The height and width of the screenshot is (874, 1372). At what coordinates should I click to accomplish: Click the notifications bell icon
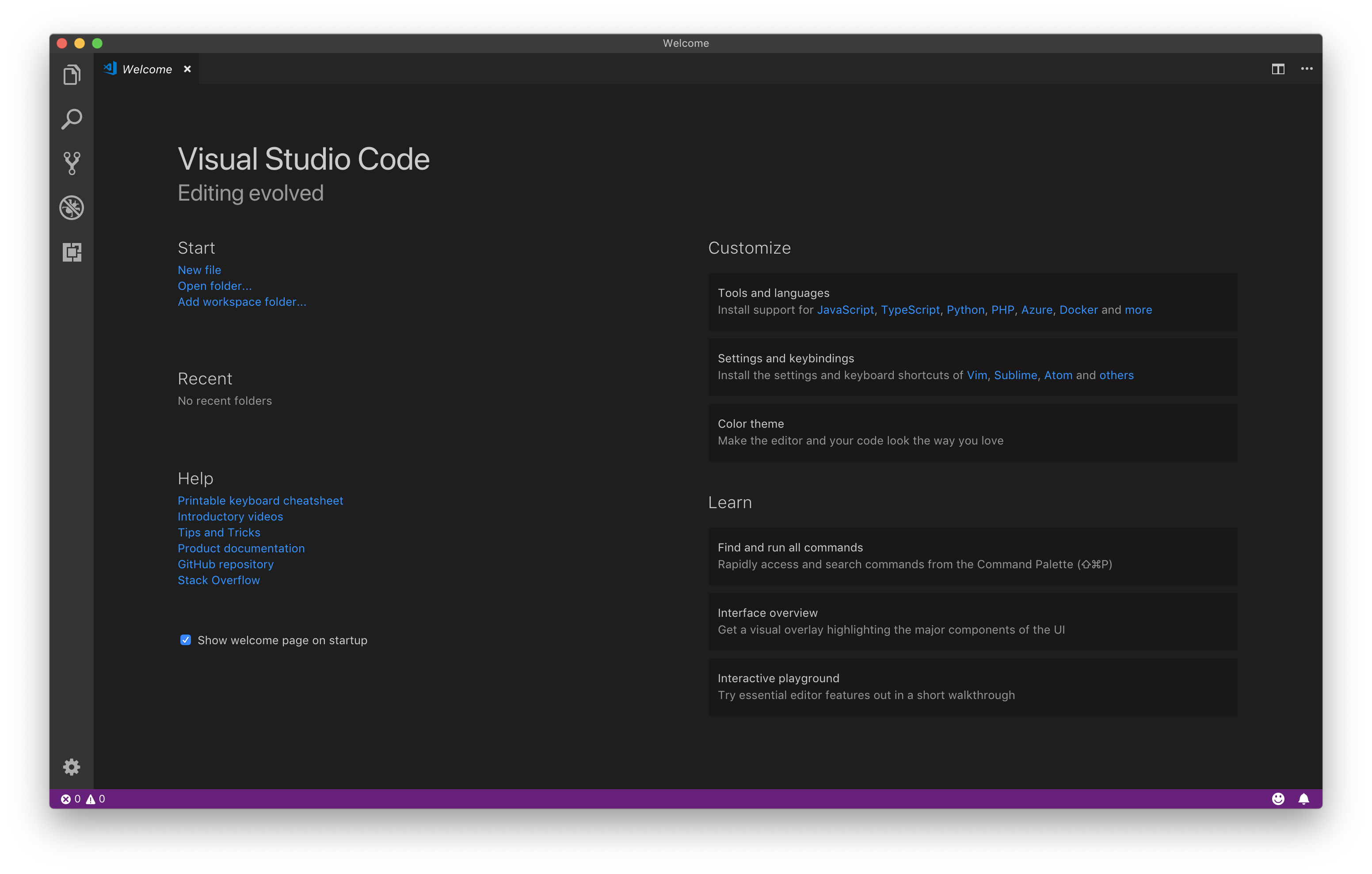pyautogui.click(x=1303, y=799)
